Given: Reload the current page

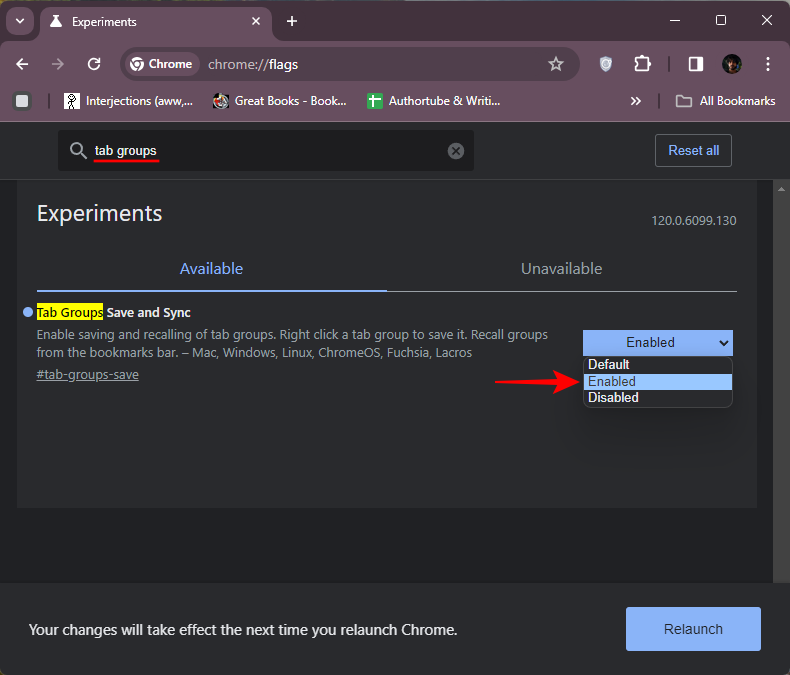Looking at the screenshot, I should [x=94, y=64].
